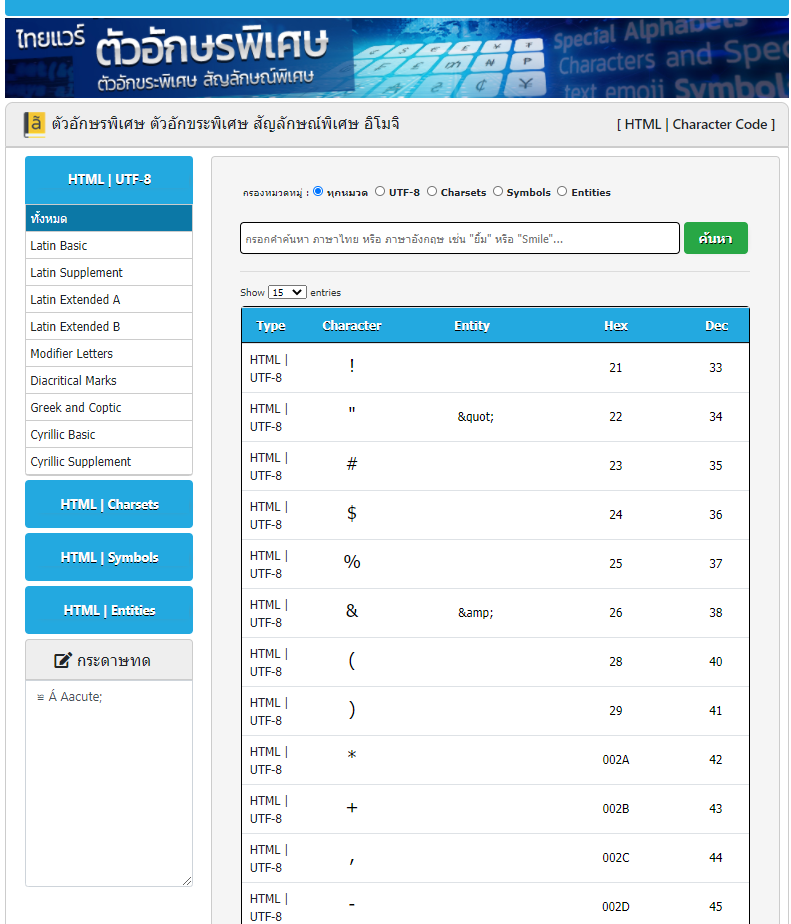791x924 pixels.
Task: Open the Show entries count dropdown
Action: click(287, 292)
